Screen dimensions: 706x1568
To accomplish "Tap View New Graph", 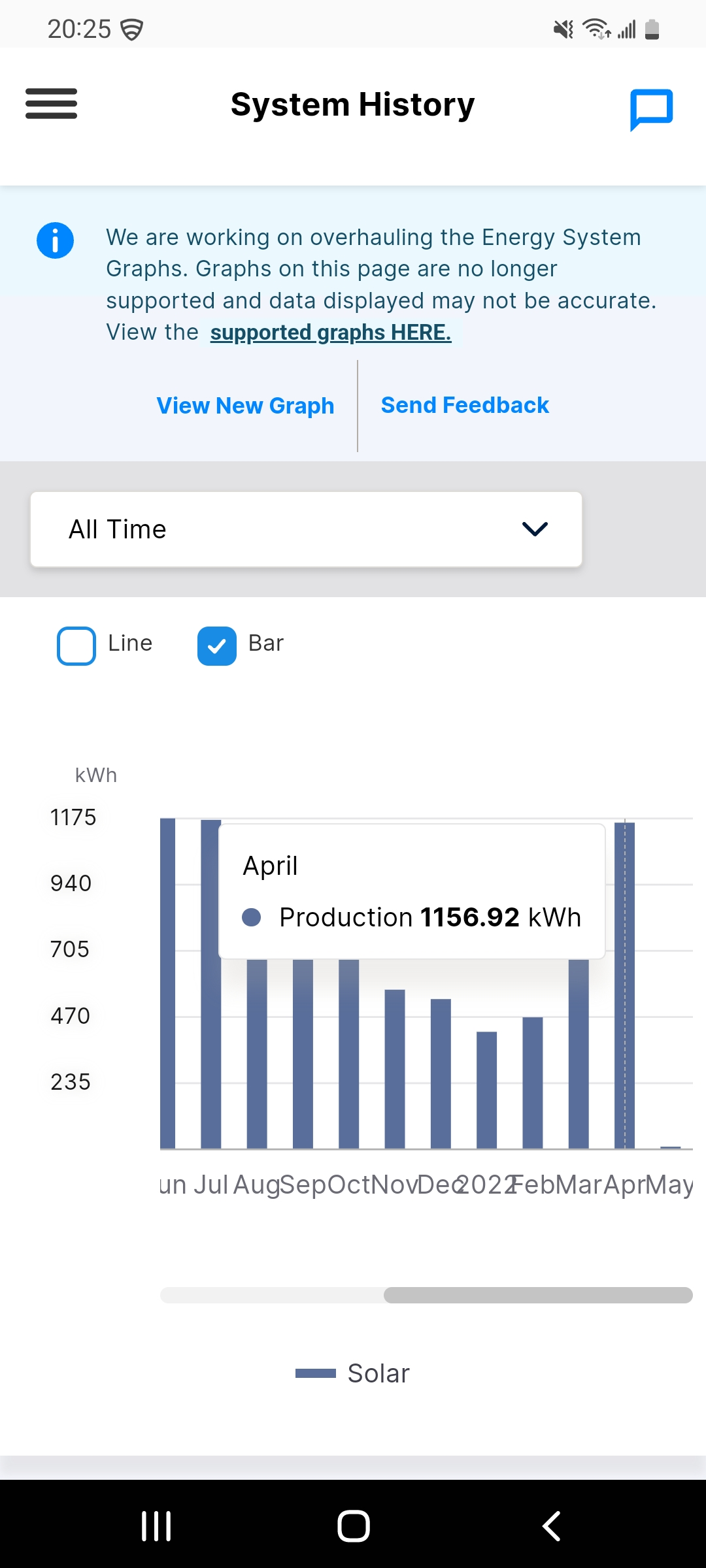I will click(245, 406).
